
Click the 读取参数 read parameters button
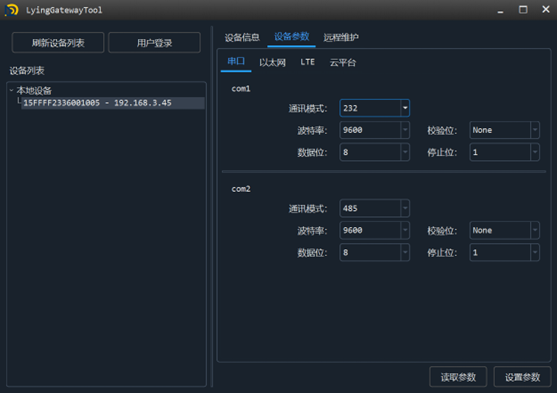click(458, 377)
